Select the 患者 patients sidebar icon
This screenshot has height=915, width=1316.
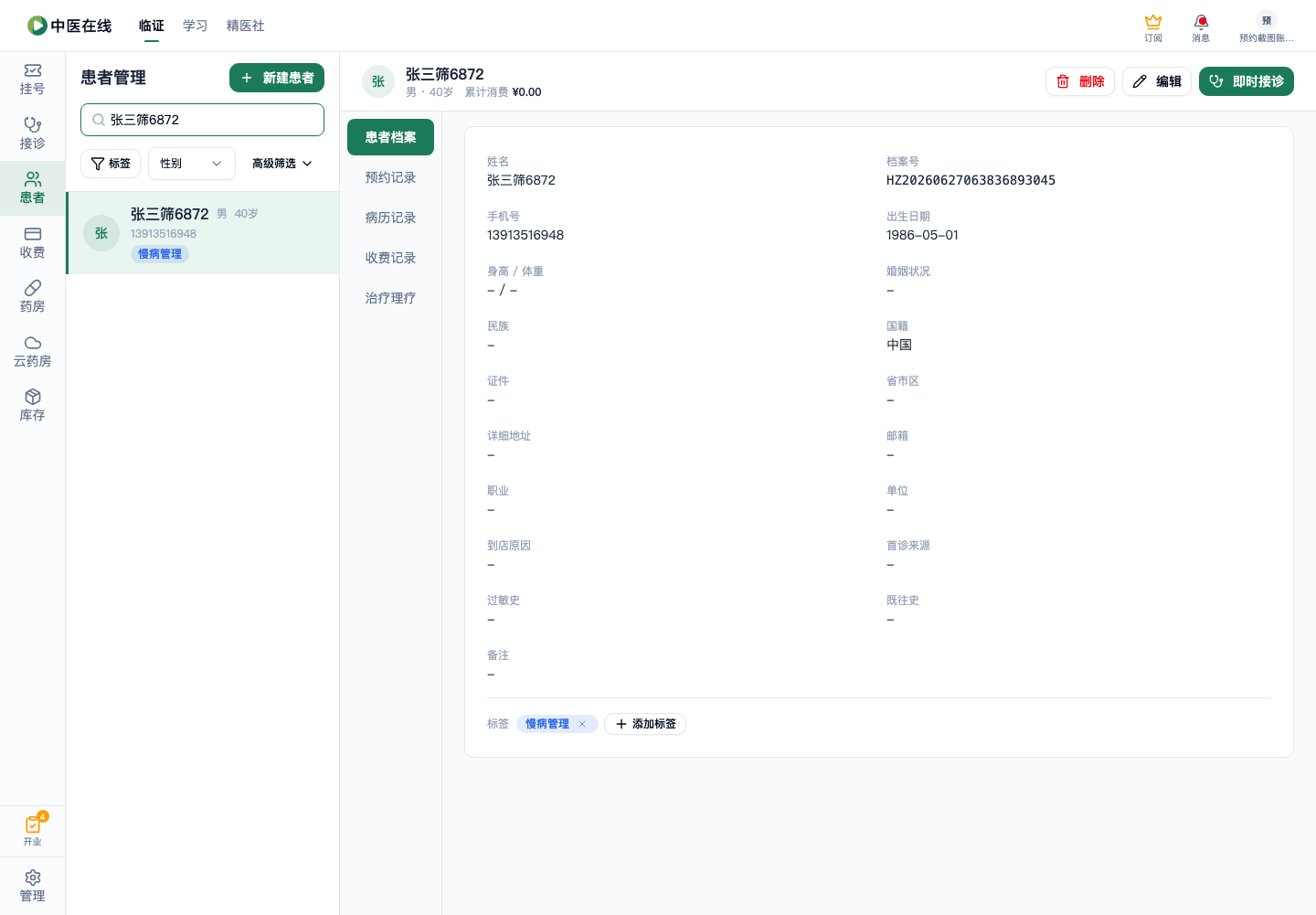point(32,188)
